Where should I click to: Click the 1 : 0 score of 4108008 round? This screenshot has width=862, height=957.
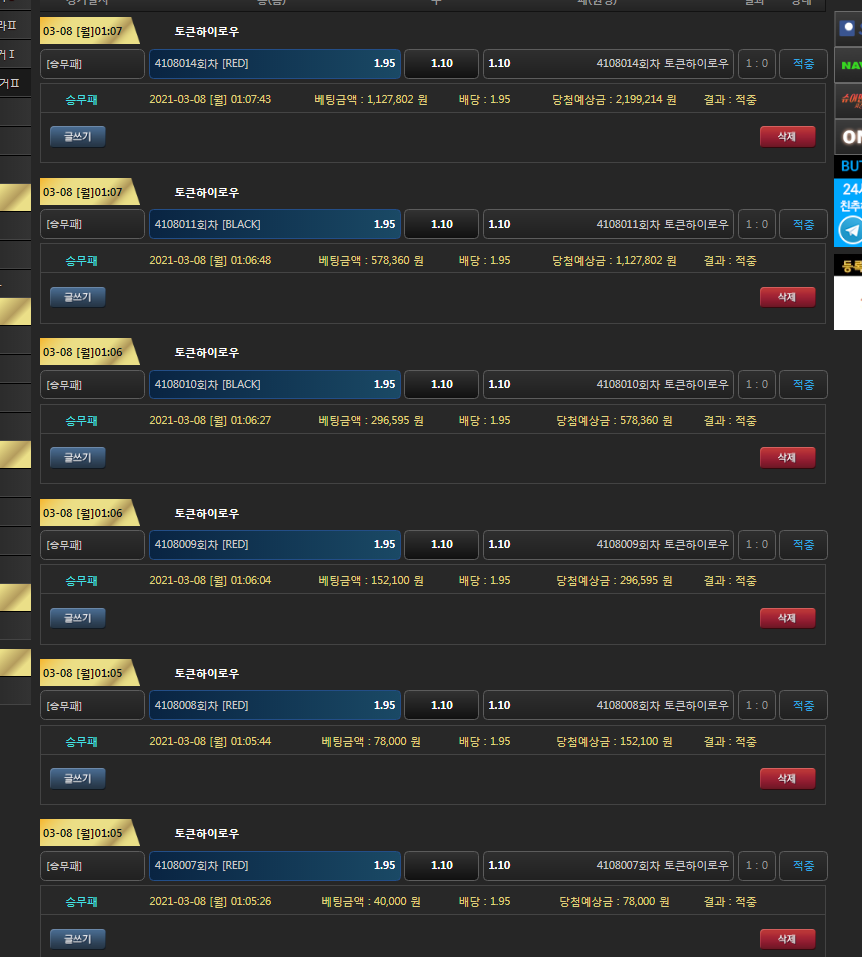757,705
